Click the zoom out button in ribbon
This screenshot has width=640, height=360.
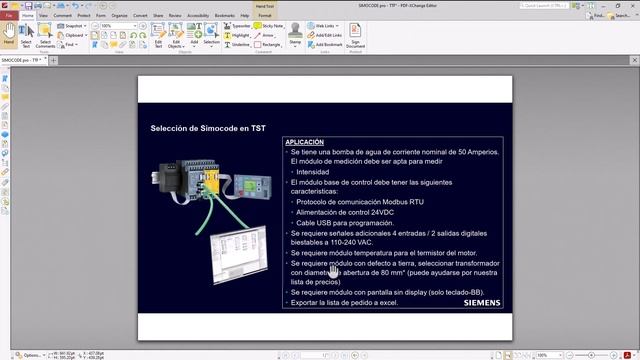point(95,26)
